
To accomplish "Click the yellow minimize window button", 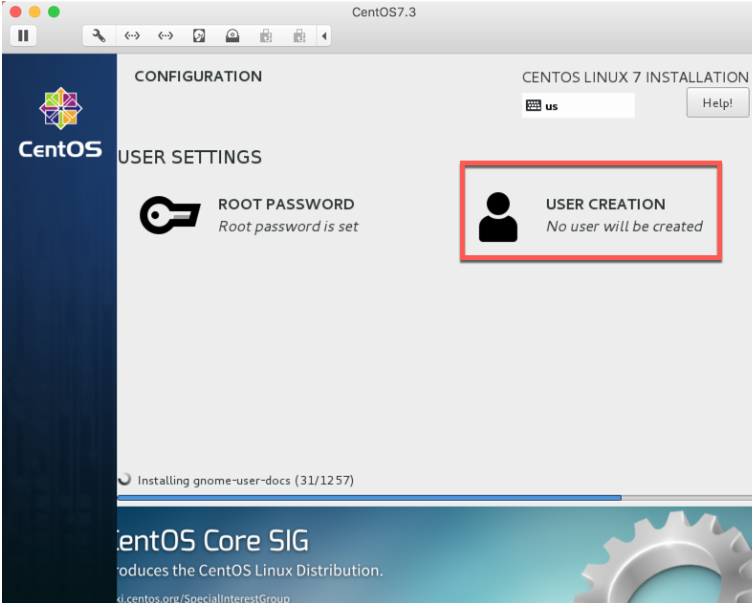I will click(x=35, y=12).
